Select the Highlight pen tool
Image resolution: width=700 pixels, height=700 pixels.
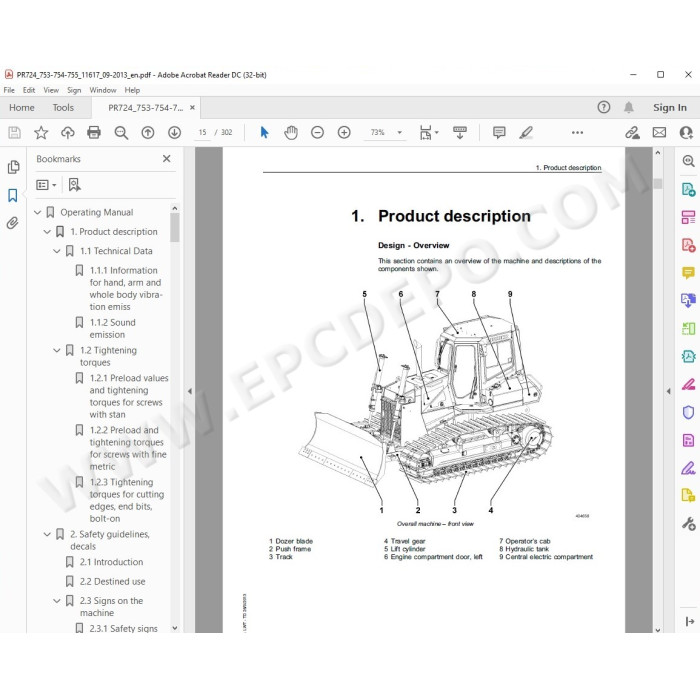pos(526,133)
